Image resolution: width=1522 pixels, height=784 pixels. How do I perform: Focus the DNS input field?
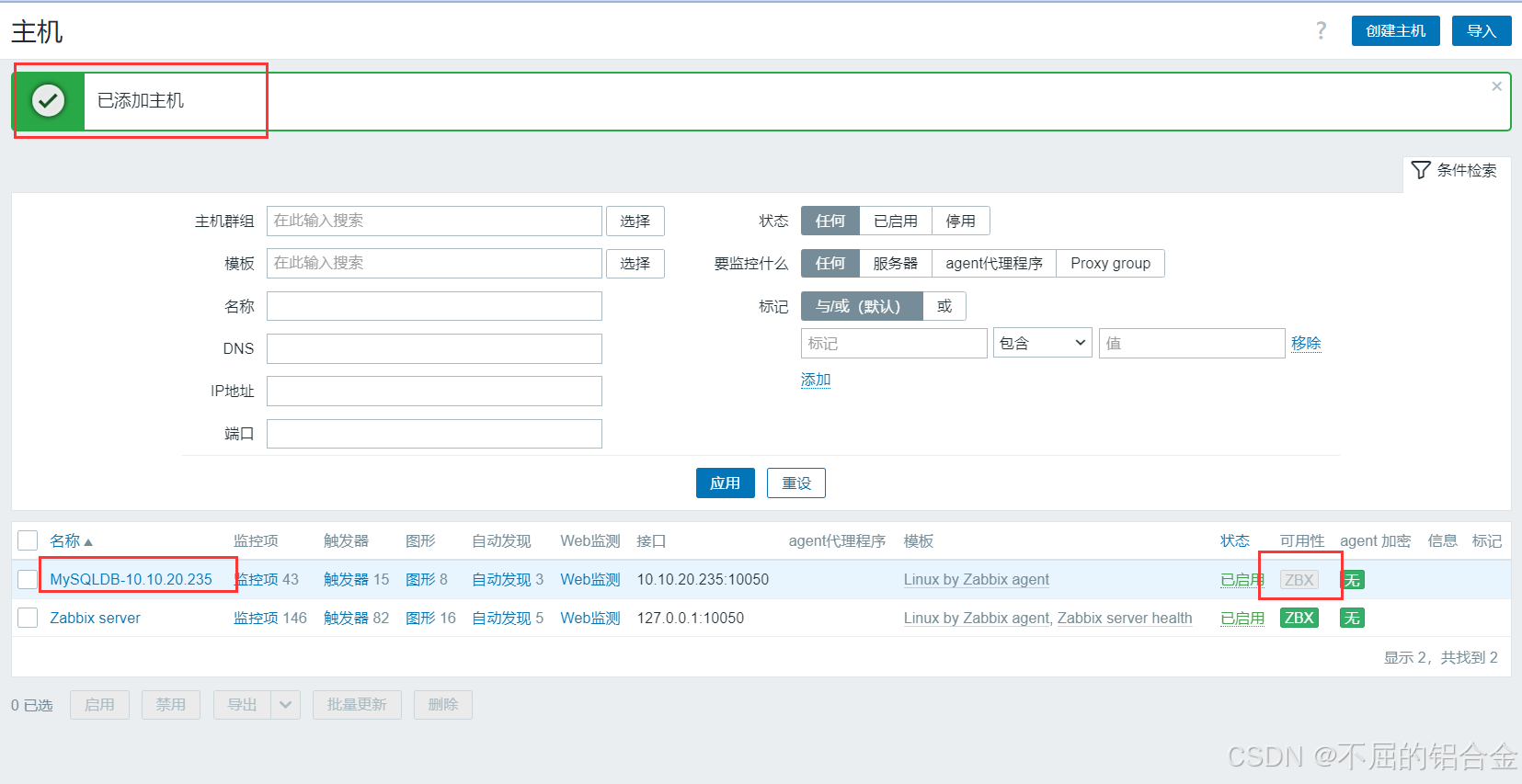pyautogui.click(x=434, y=348)
